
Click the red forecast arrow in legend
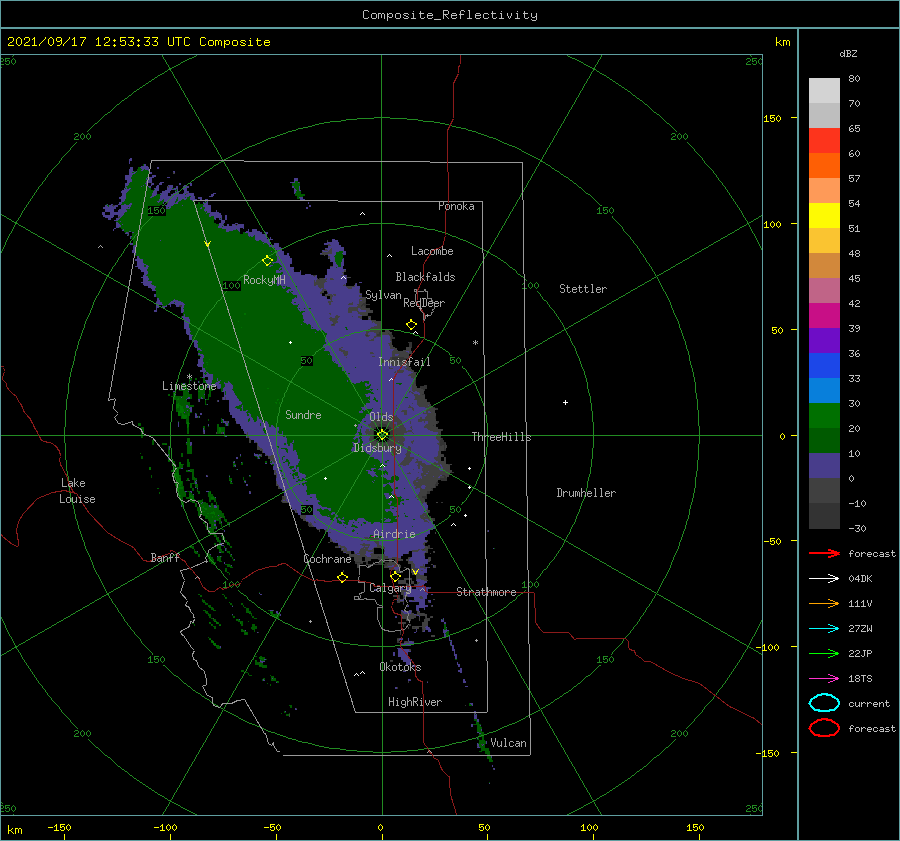coord(824,553)
